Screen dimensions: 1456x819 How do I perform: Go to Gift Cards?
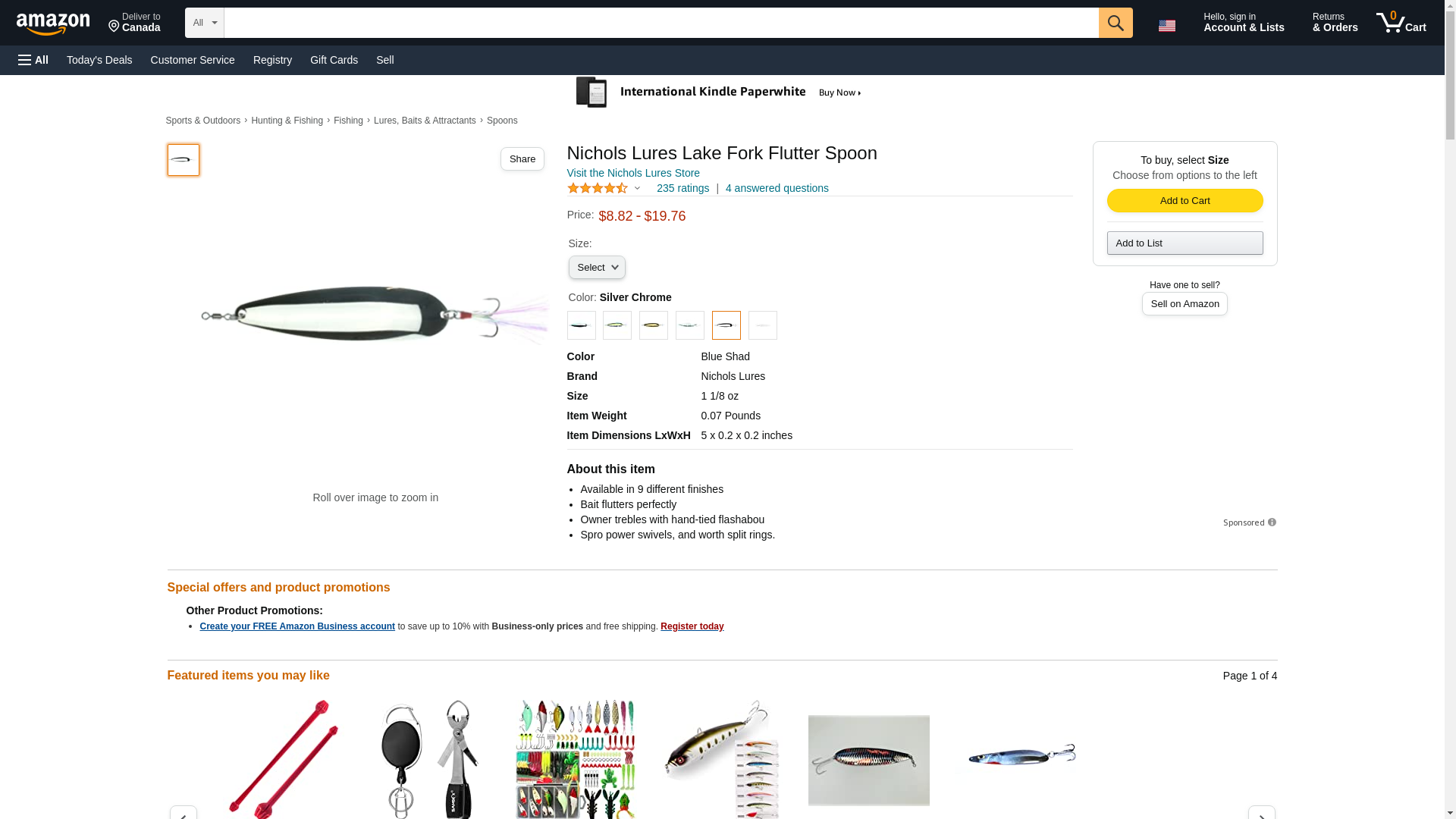point(334,60)
